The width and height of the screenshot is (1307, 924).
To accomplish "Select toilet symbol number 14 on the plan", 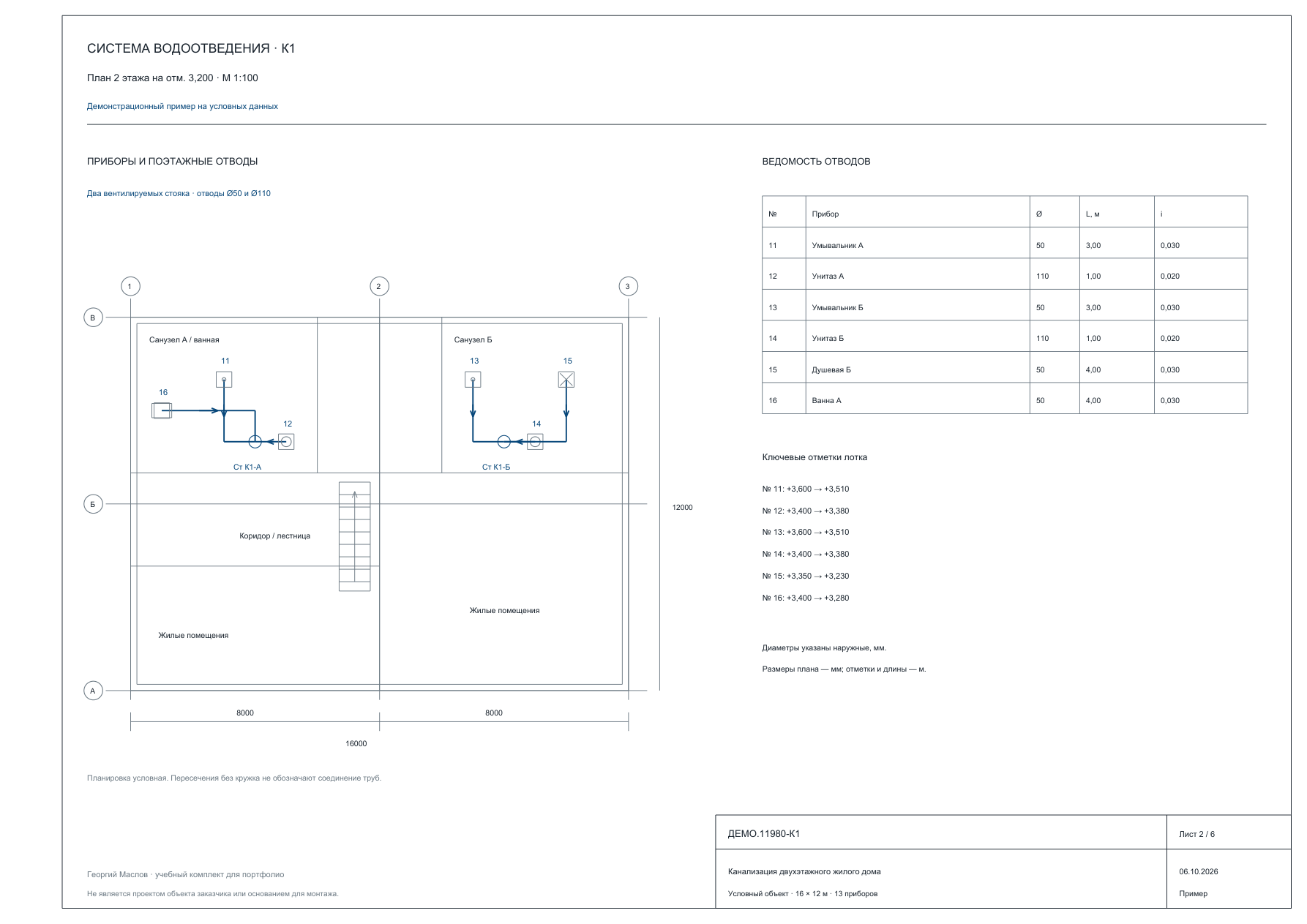I will 535,442.
